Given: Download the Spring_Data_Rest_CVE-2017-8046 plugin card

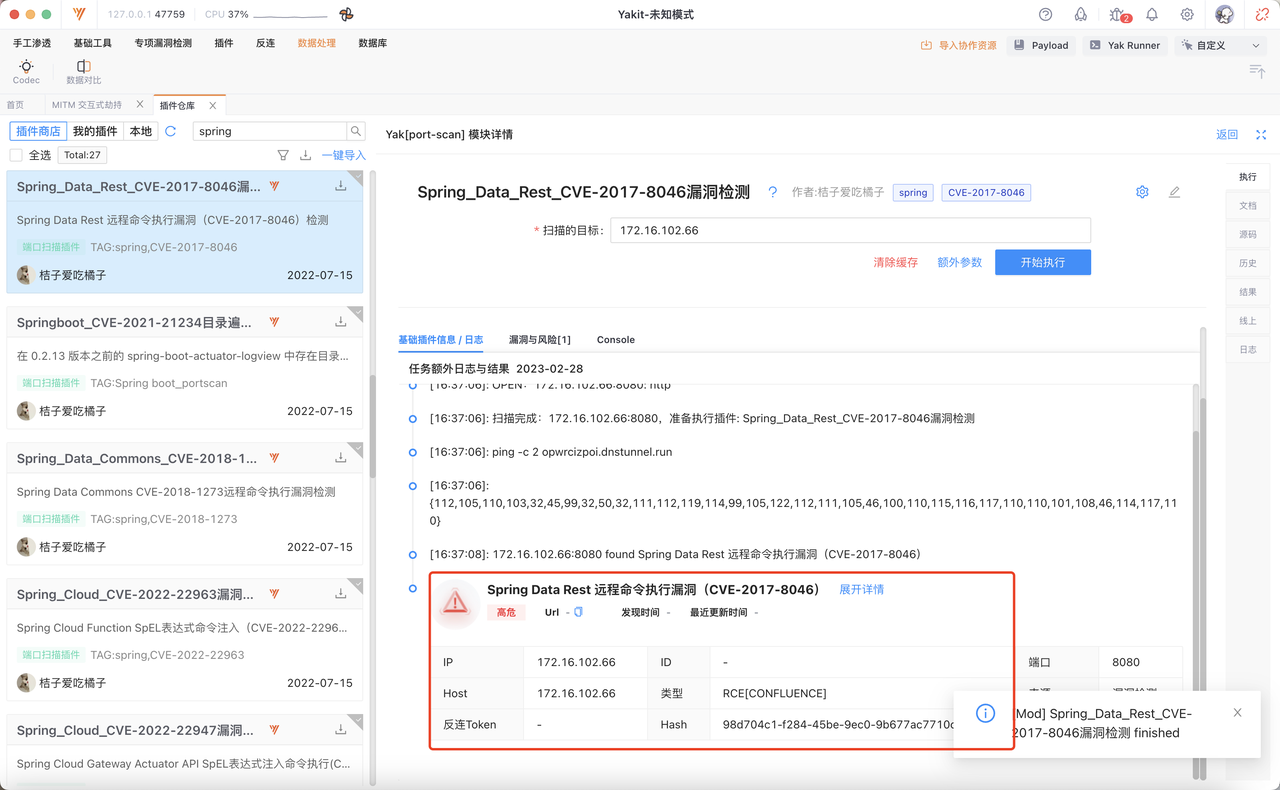Looking at the screenshot, I should pos(341,186).
